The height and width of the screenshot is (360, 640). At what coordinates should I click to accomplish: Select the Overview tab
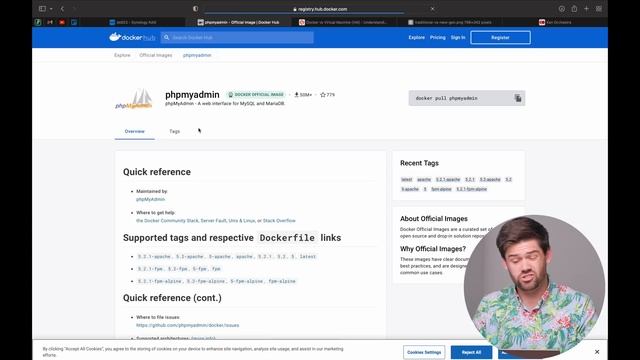coord(135,131)
